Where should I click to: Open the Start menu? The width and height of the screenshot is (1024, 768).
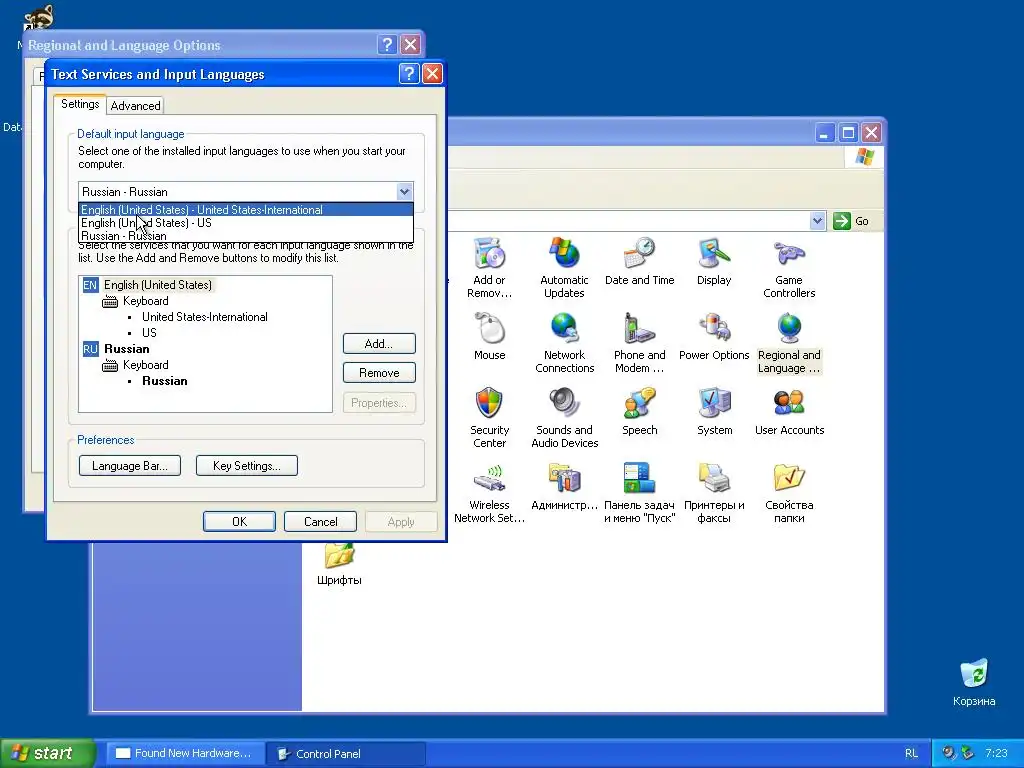tap(48, 753)
